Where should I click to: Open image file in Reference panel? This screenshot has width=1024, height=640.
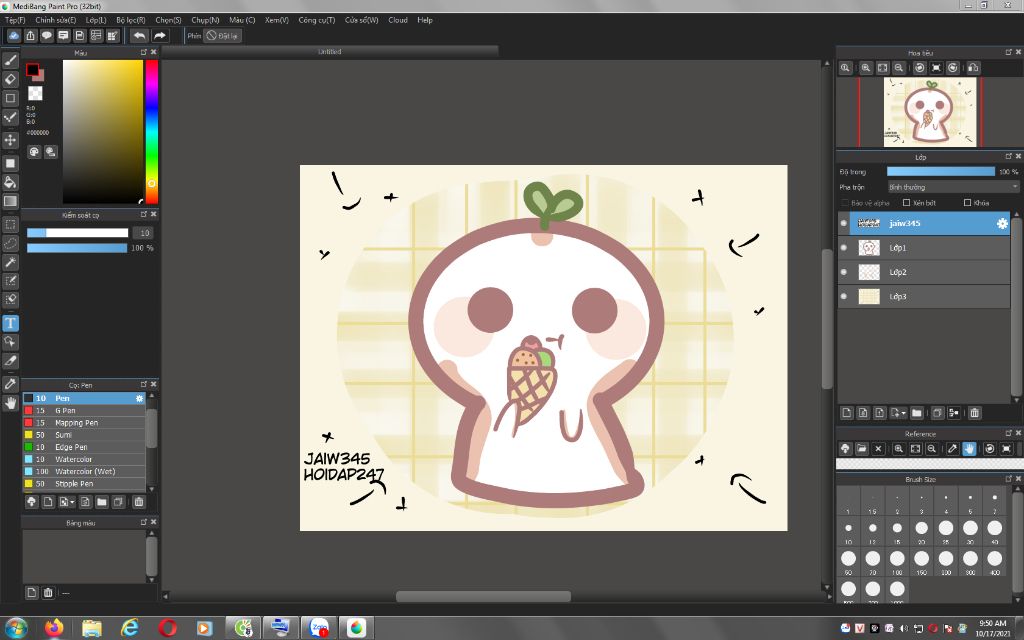[862, 449]
